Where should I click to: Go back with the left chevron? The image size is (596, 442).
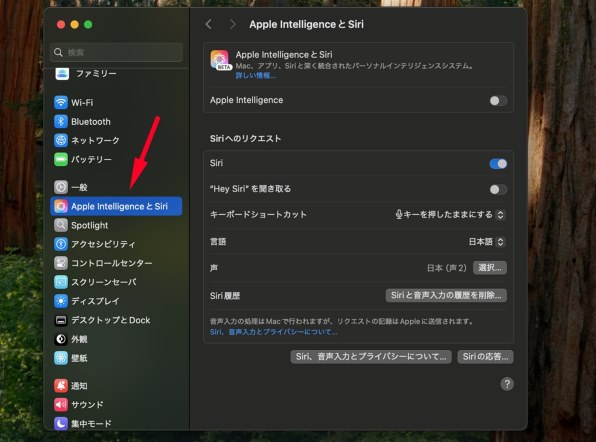pyautogui.click(x=208, y=24)
